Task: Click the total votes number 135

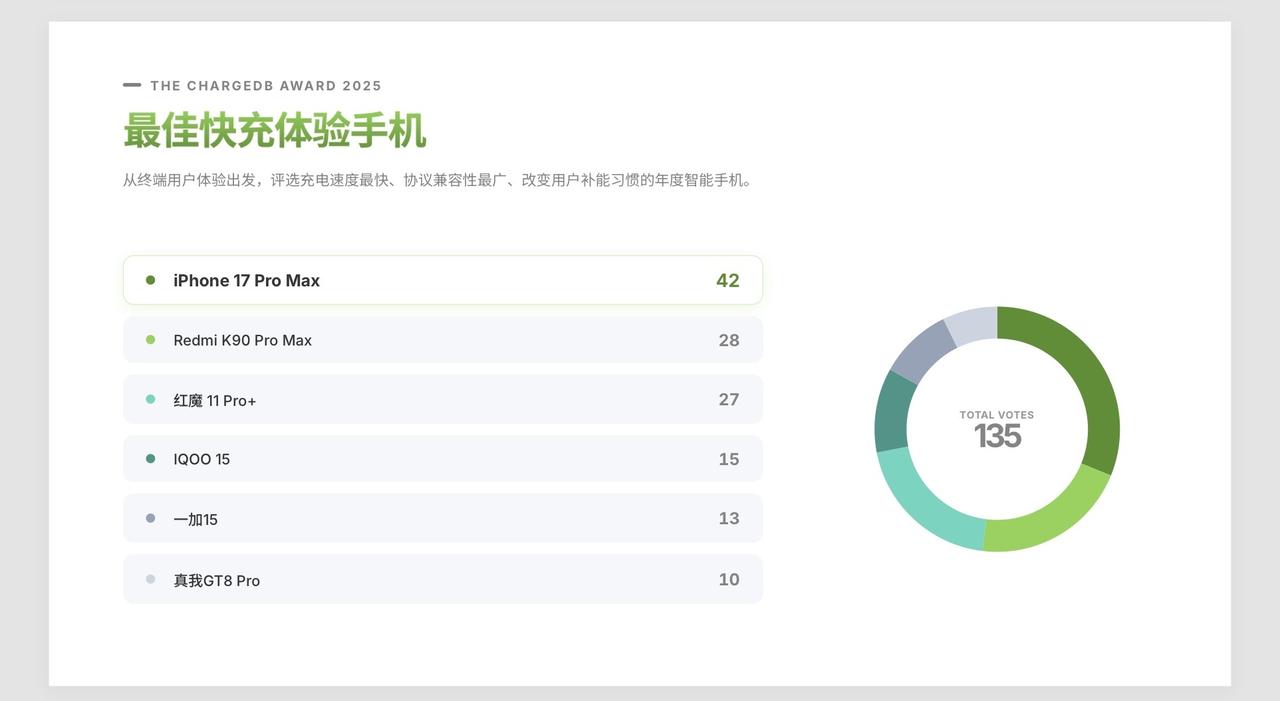Action: click(x=997, y=436)
